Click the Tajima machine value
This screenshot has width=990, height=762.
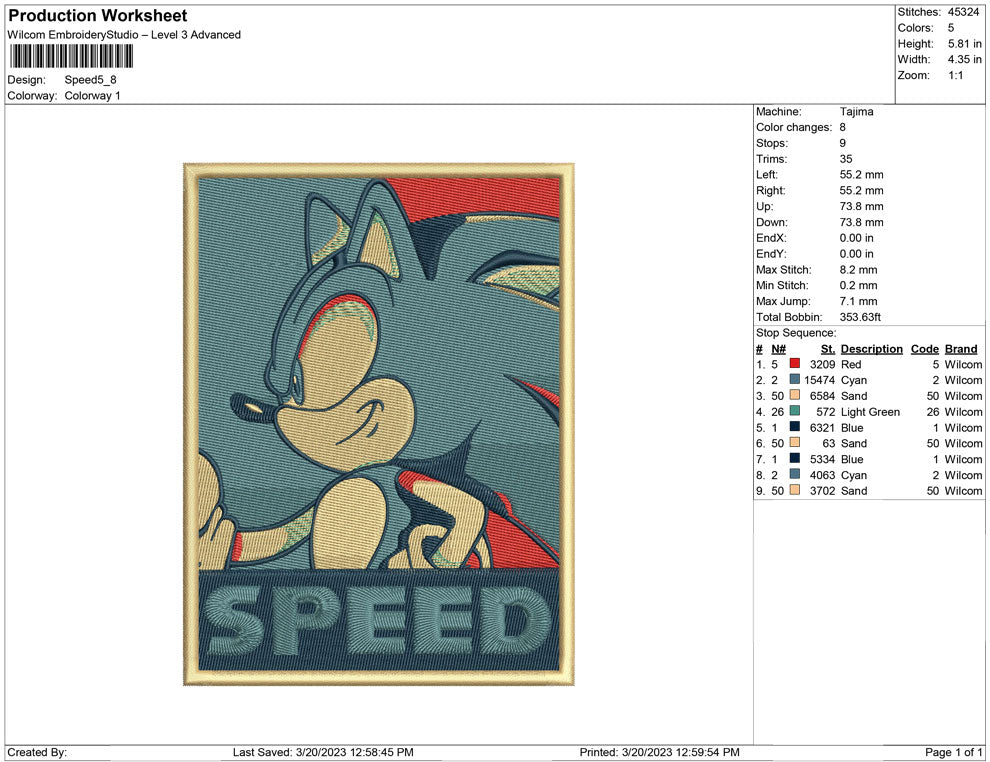(857, 111)
